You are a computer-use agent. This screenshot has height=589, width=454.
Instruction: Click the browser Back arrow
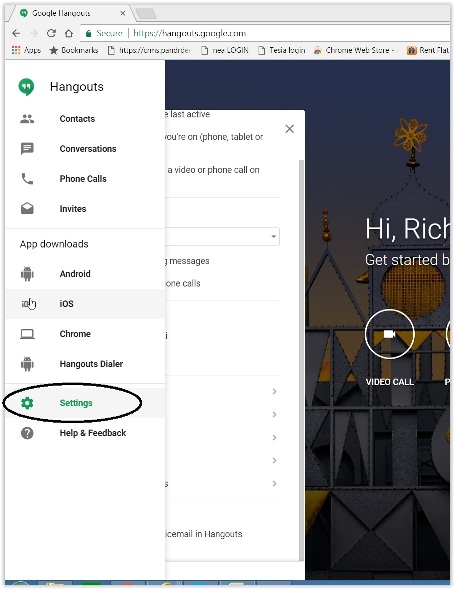16,33
